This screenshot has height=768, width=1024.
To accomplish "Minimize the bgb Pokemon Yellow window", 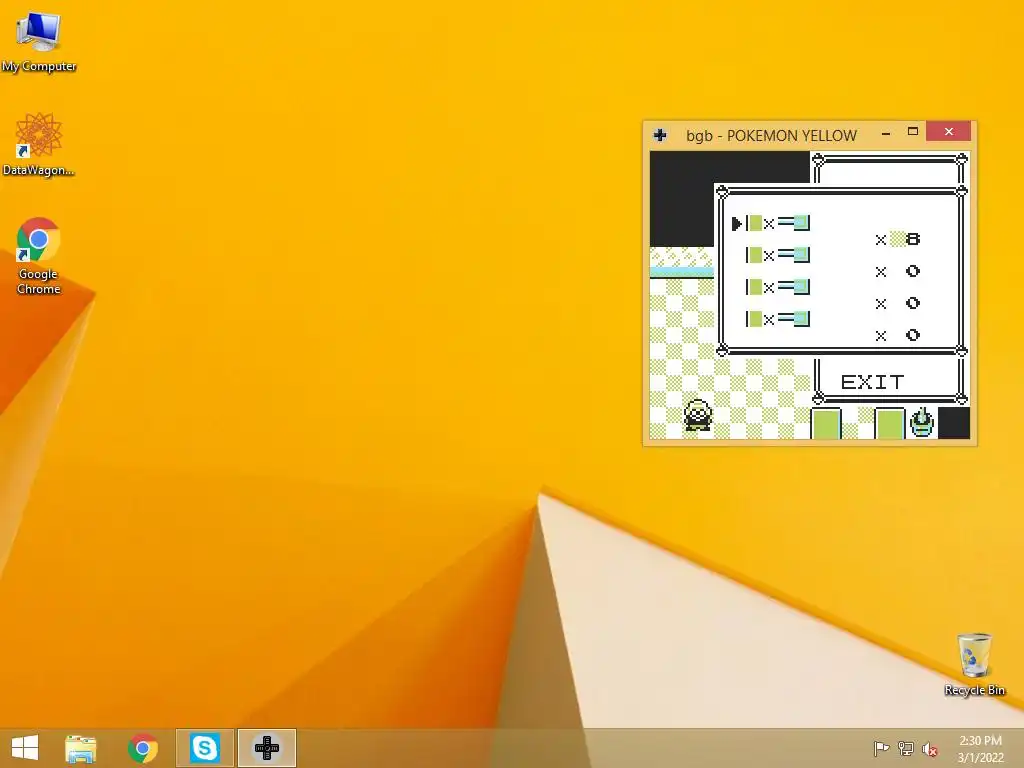I will point(886,133).
